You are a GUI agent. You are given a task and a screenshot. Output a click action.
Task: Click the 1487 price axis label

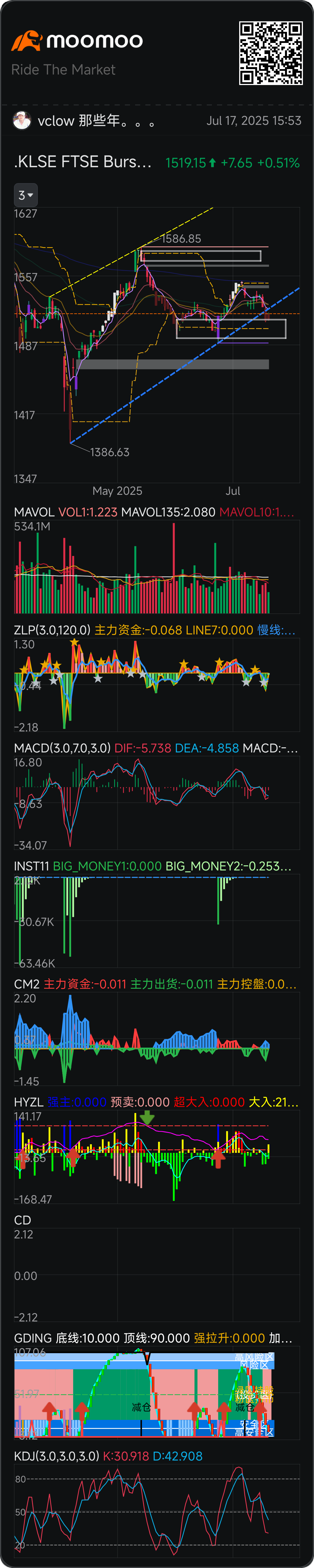click(26, 346)
